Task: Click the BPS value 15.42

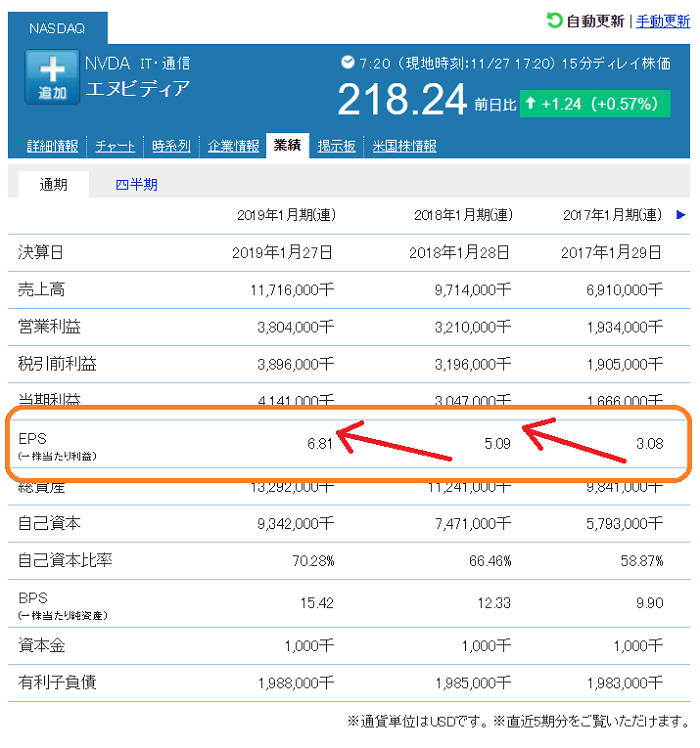Action: click(x=317, y=603)
